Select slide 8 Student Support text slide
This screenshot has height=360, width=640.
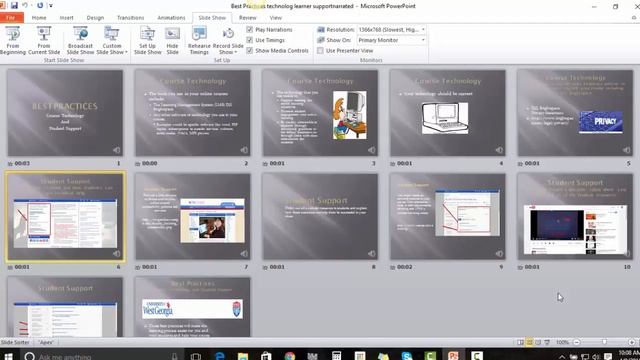click(x=320, y=216)
